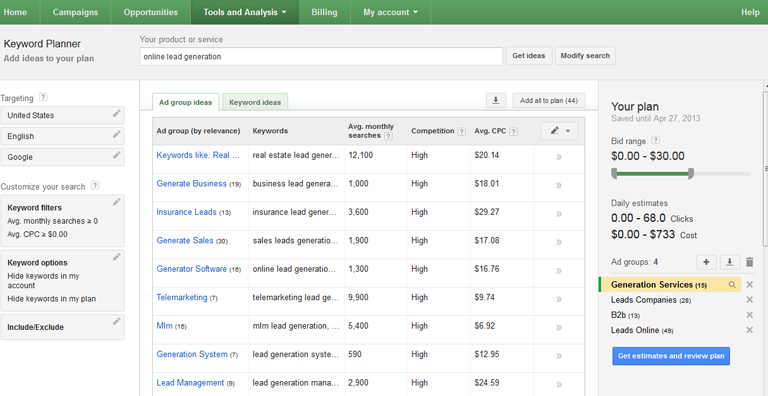Open the Lead Management ad group link
The width and height of the screenshot is (768, 396).
tap(191, 383)
